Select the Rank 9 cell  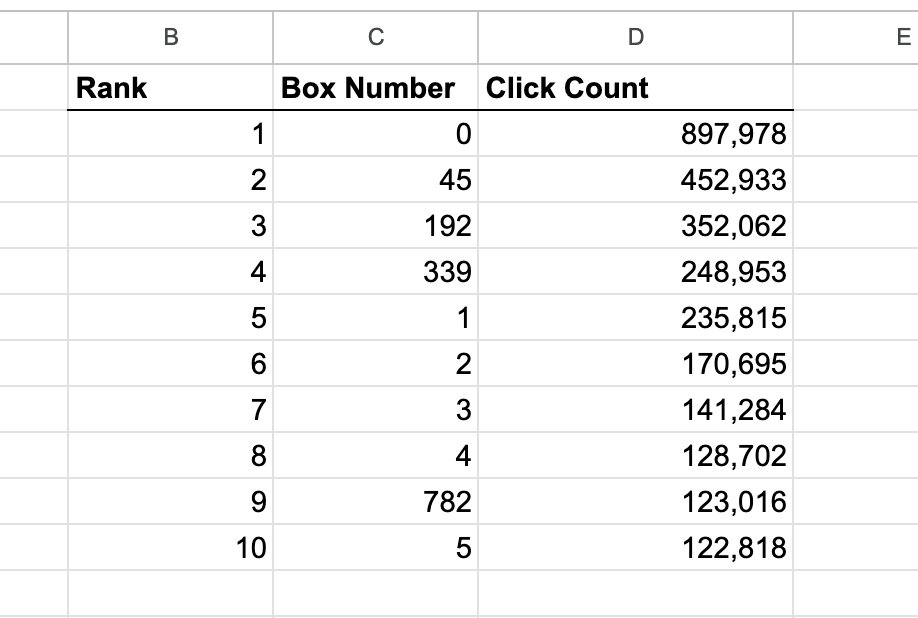click(x=170, y=502)
